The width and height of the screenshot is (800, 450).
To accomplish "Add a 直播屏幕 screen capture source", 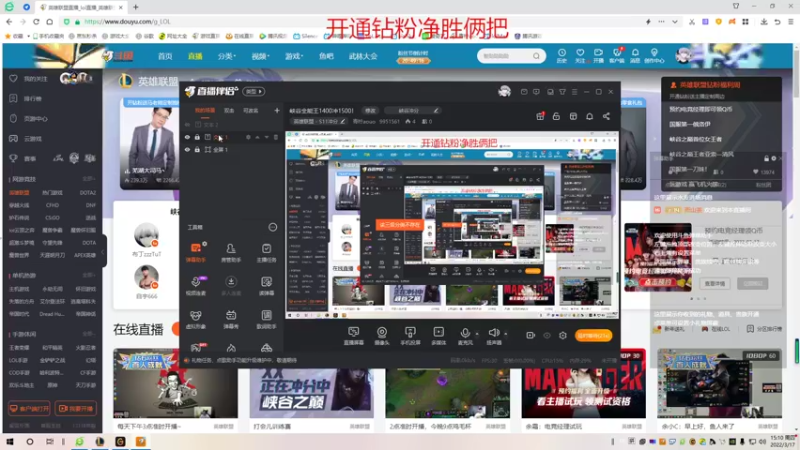I will 353,336.
